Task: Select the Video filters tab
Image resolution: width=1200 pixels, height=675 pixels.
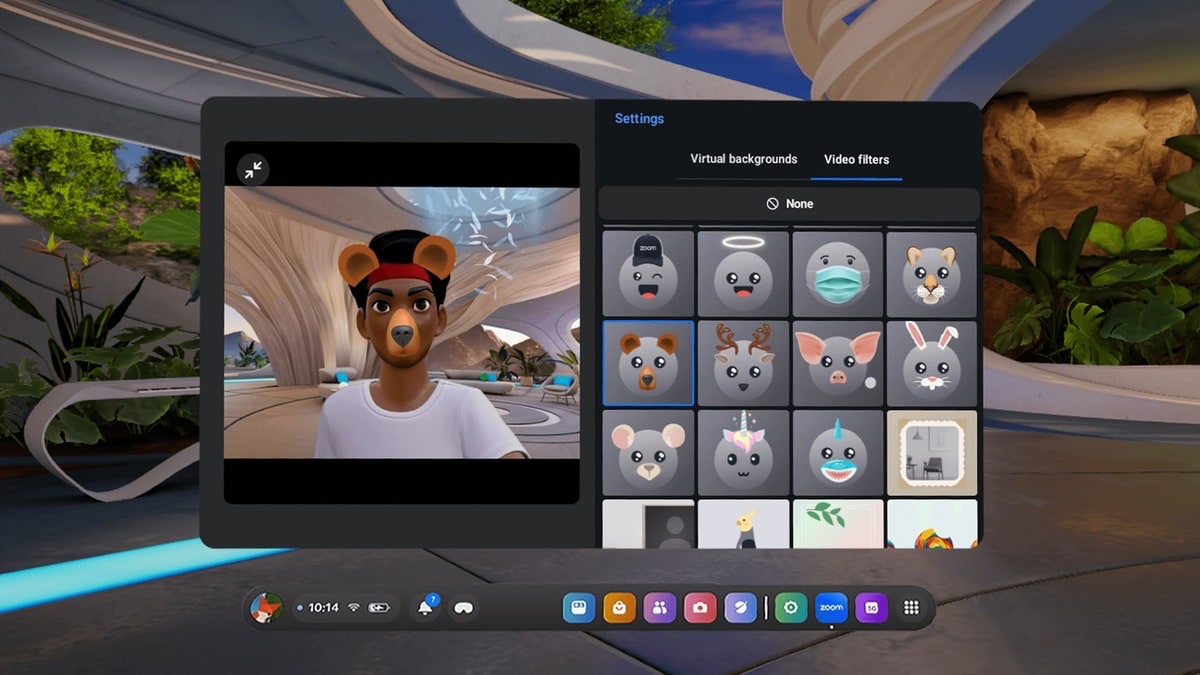Action: coord(856,159)
